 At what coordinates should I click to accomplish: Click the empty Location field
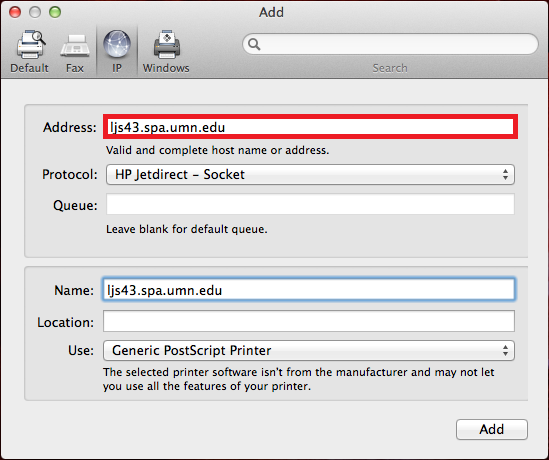[x=309, y=321]
